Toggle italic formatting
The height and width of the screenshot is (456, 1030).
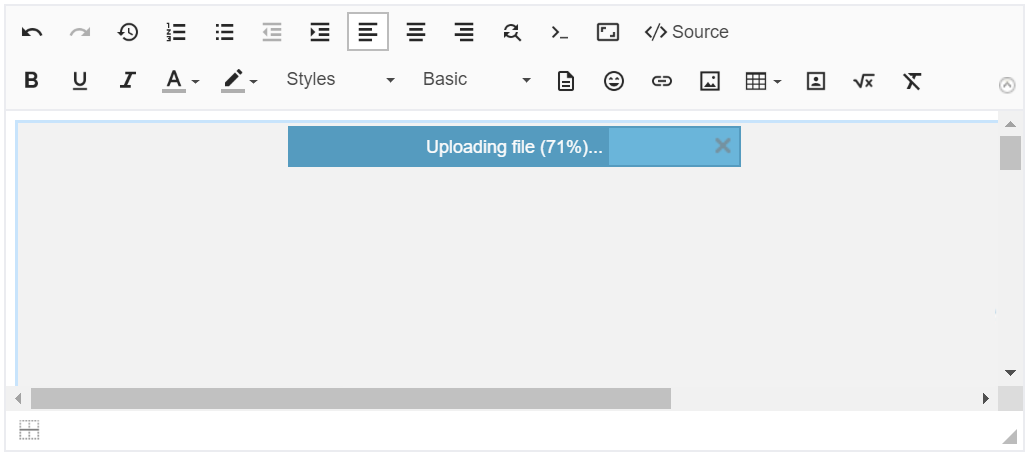(128, 80)
